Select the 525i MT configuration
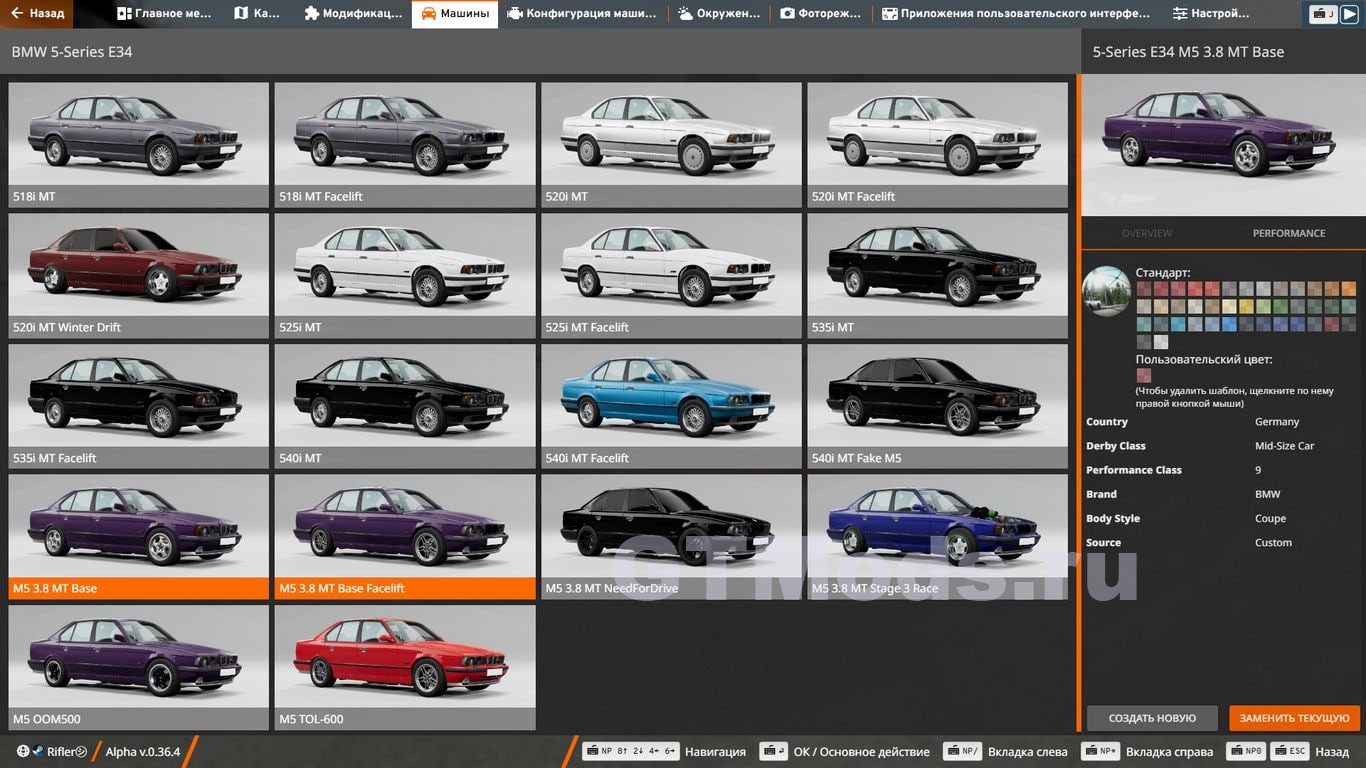The image size is (1366, 768). (x=405, y=275)
